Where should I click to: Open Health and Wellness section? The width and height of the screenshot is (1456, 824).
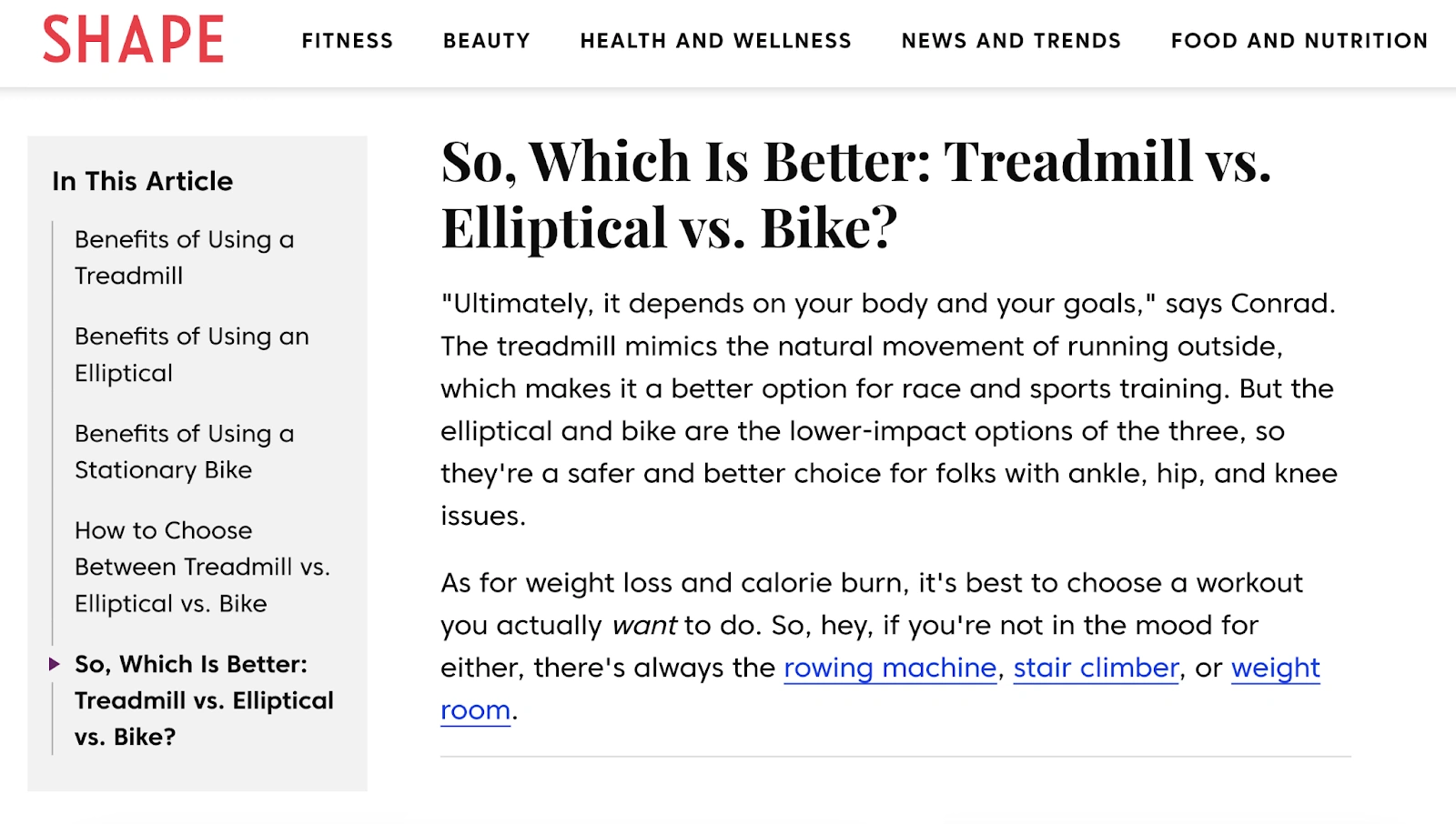click(716, 41)
